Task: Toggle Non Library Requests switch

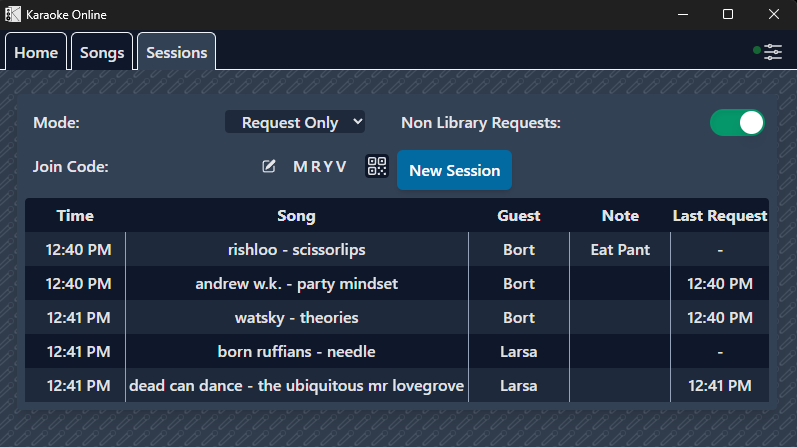Action: click(x=737, y=123)
